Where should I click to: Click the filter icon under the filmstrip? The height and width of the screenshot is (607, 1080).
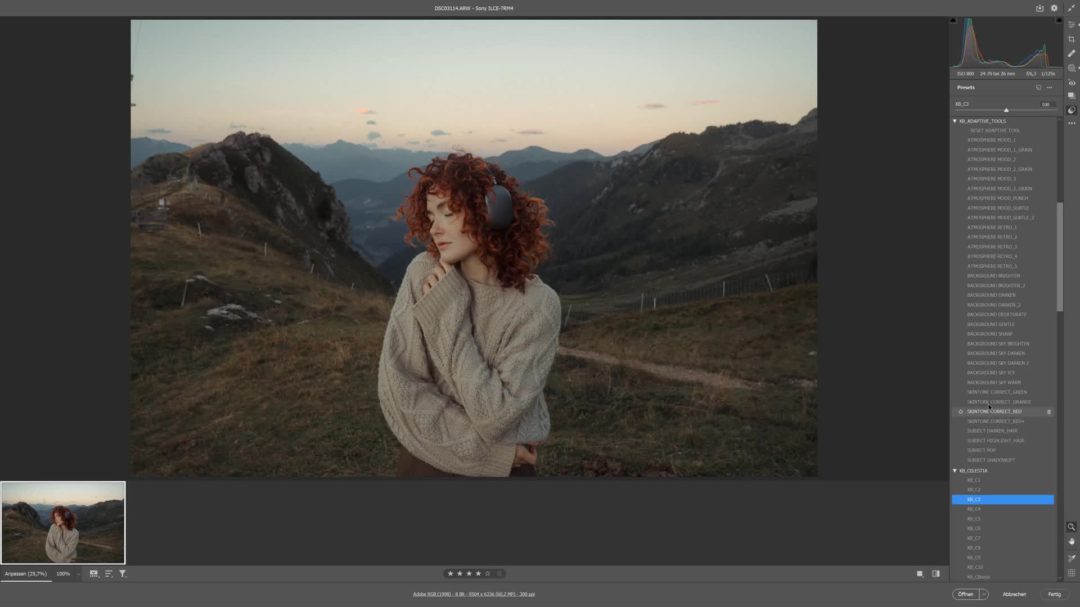coord(122,574)
